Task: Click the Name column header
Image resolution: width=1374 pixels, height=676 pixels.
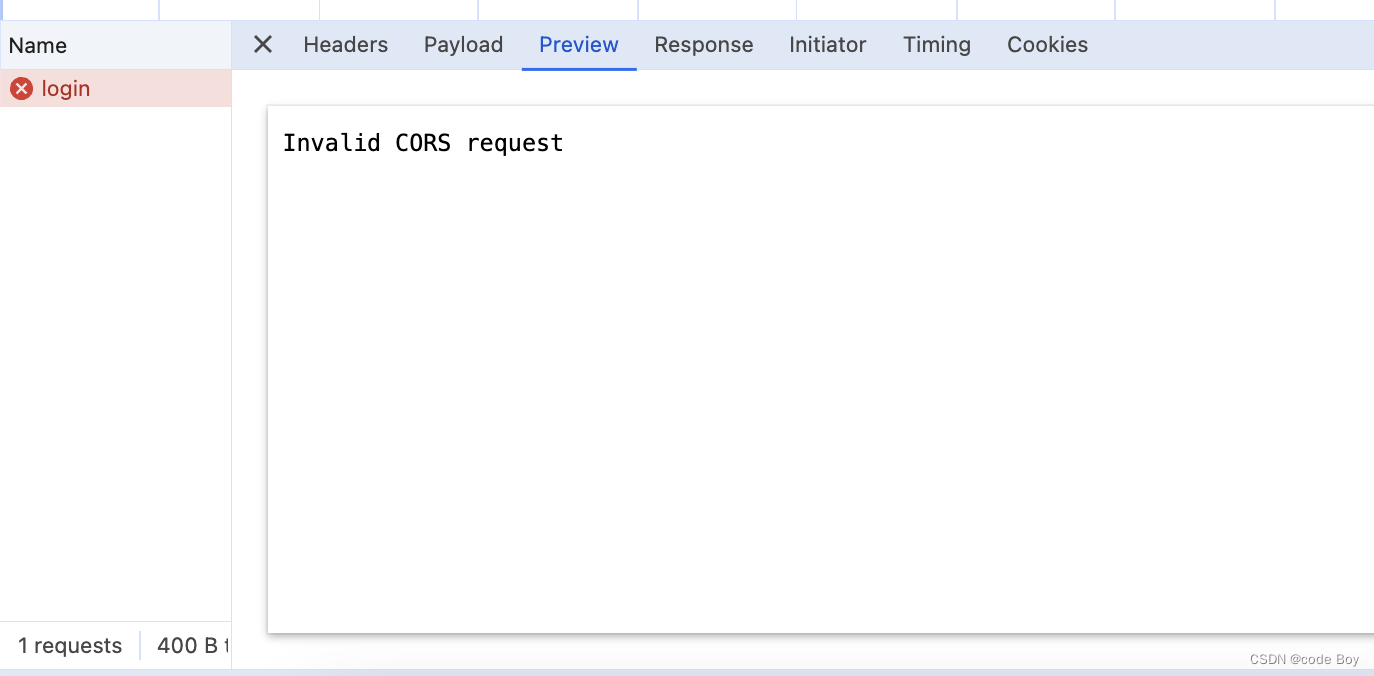Action: coord(116,45)
